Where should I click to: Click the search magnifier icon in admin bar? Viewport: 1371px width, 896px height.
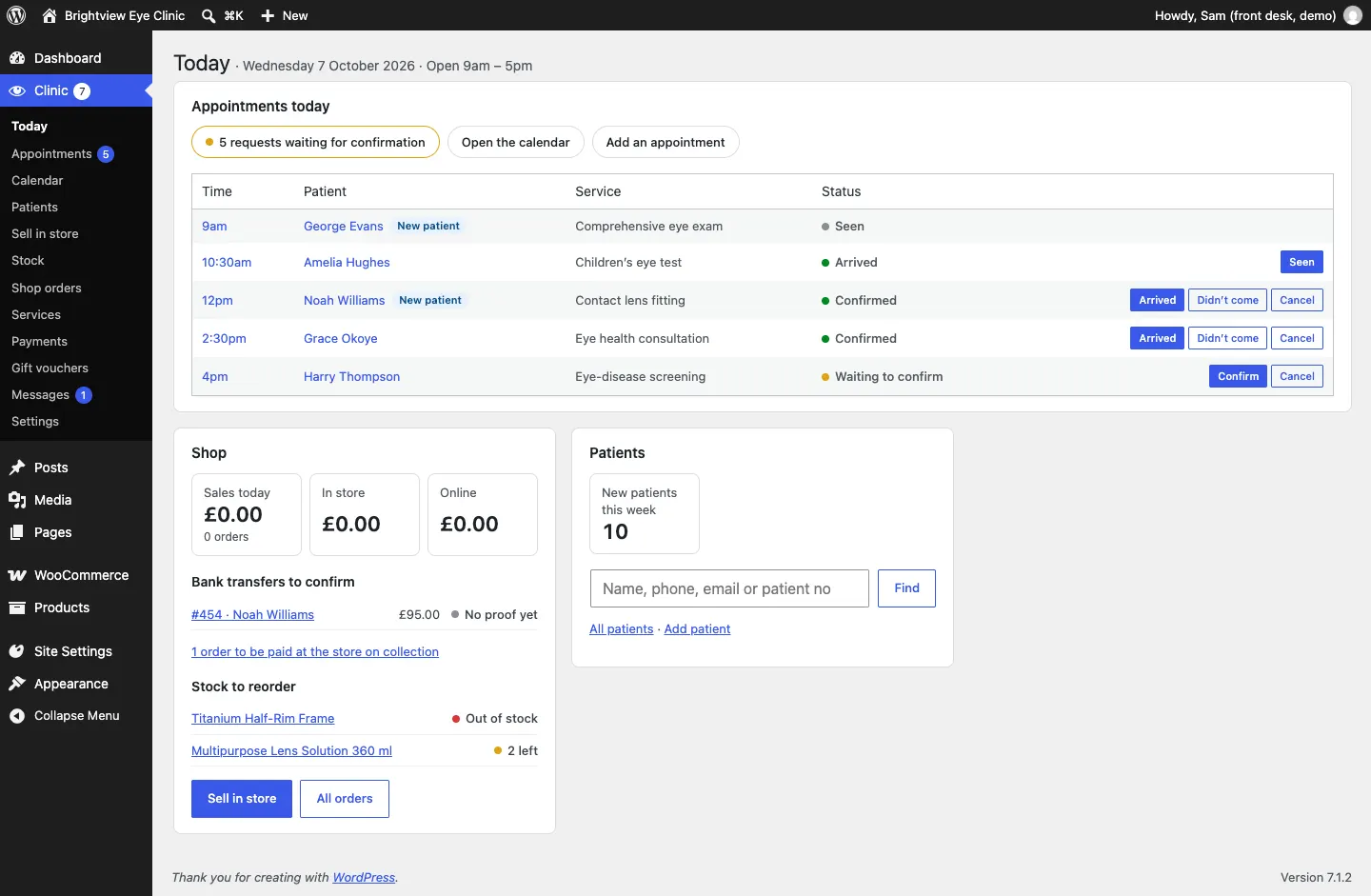click(x=209, y=15)
